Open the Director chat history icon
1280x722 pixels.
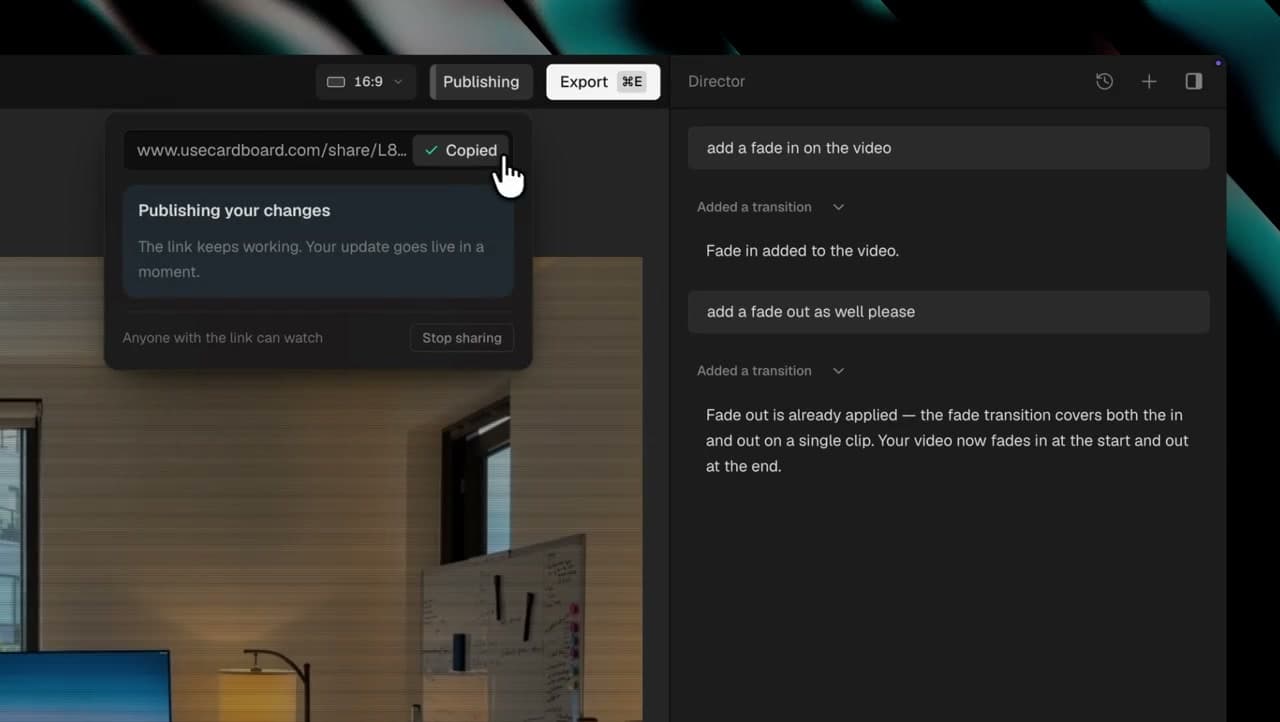click(x=1104, y=82)
